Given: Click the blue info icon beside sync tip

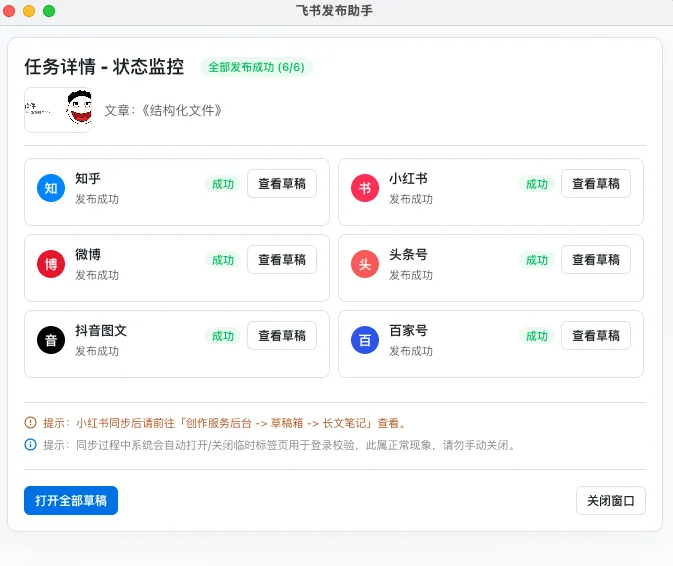Looking at the screenshot, I should pos(30,444).
